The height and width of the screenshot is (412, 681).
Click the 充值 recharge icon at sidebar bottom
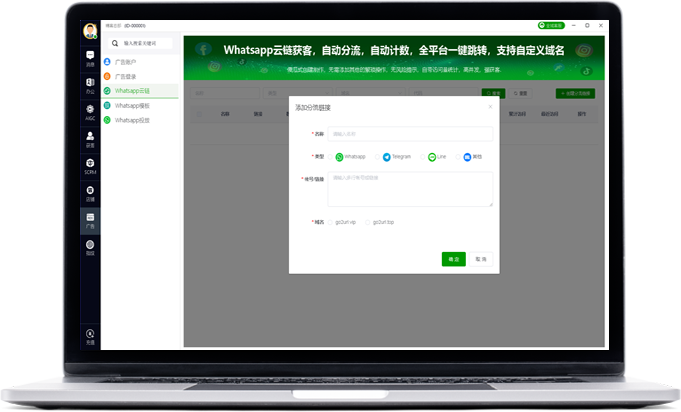[x=90, y=336]
